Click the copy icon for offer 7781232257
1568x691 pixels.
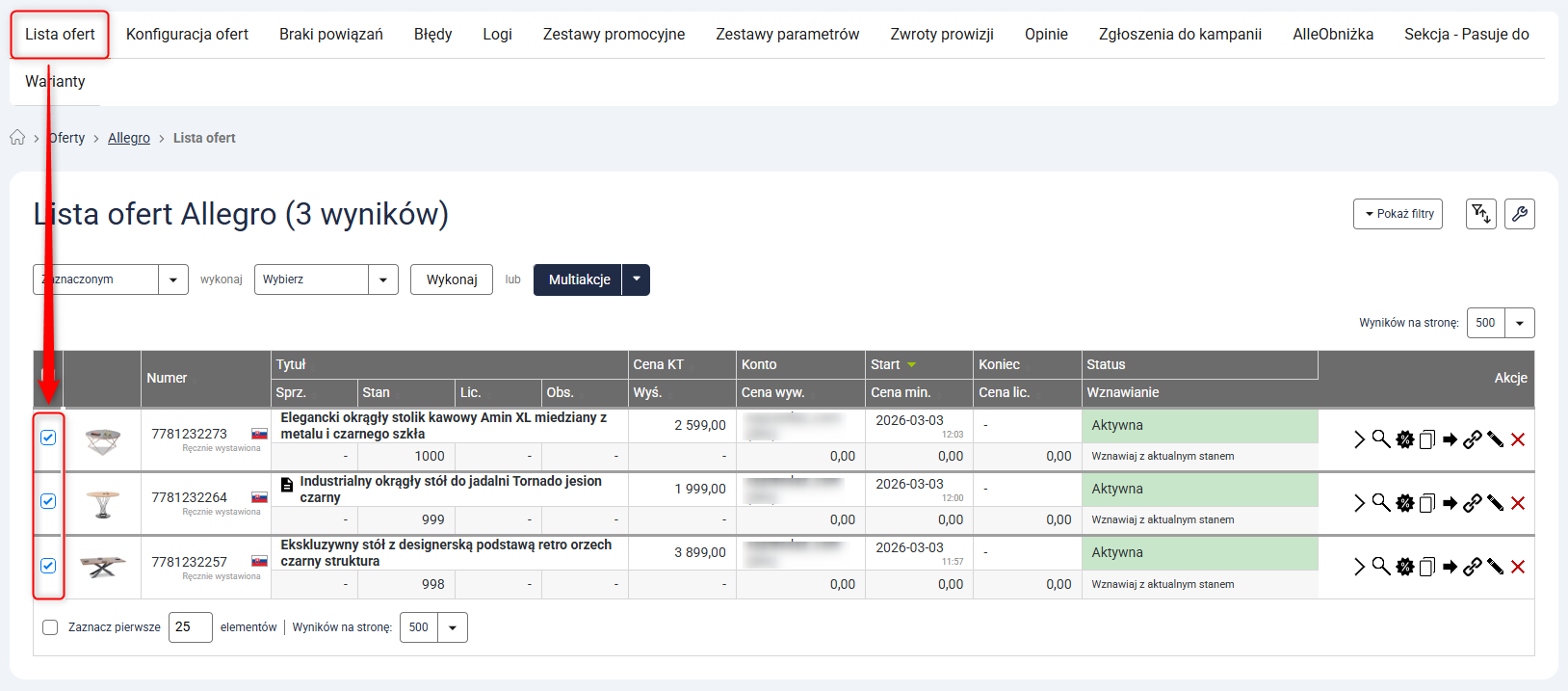1427,567
